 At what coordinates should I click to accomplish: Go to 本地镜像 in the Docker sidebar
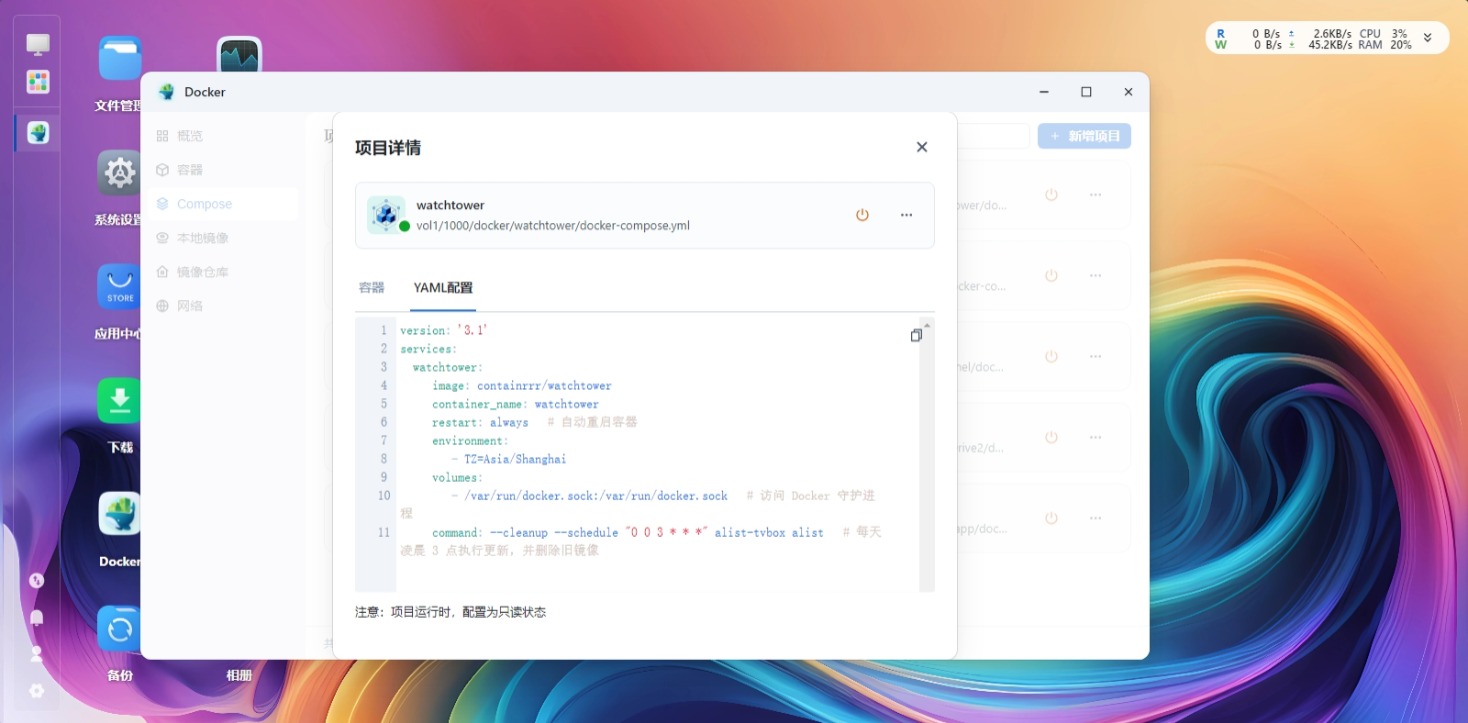pos(202,238)
